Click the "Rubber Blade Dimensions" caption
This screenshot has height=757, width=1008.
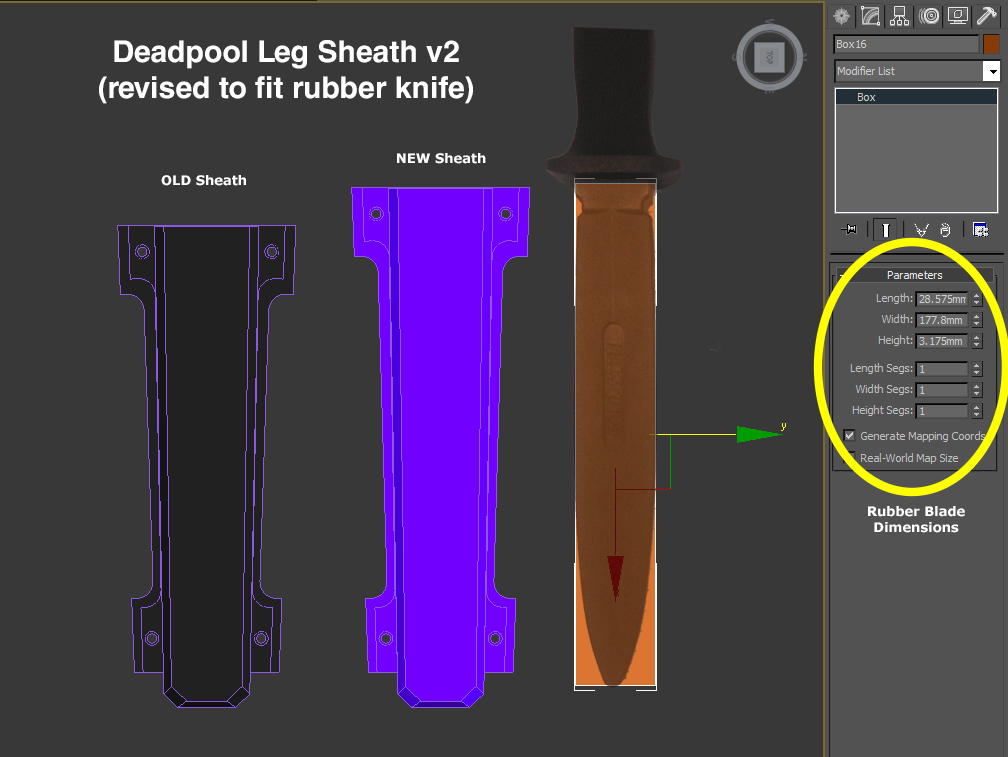tap(915, 519)
